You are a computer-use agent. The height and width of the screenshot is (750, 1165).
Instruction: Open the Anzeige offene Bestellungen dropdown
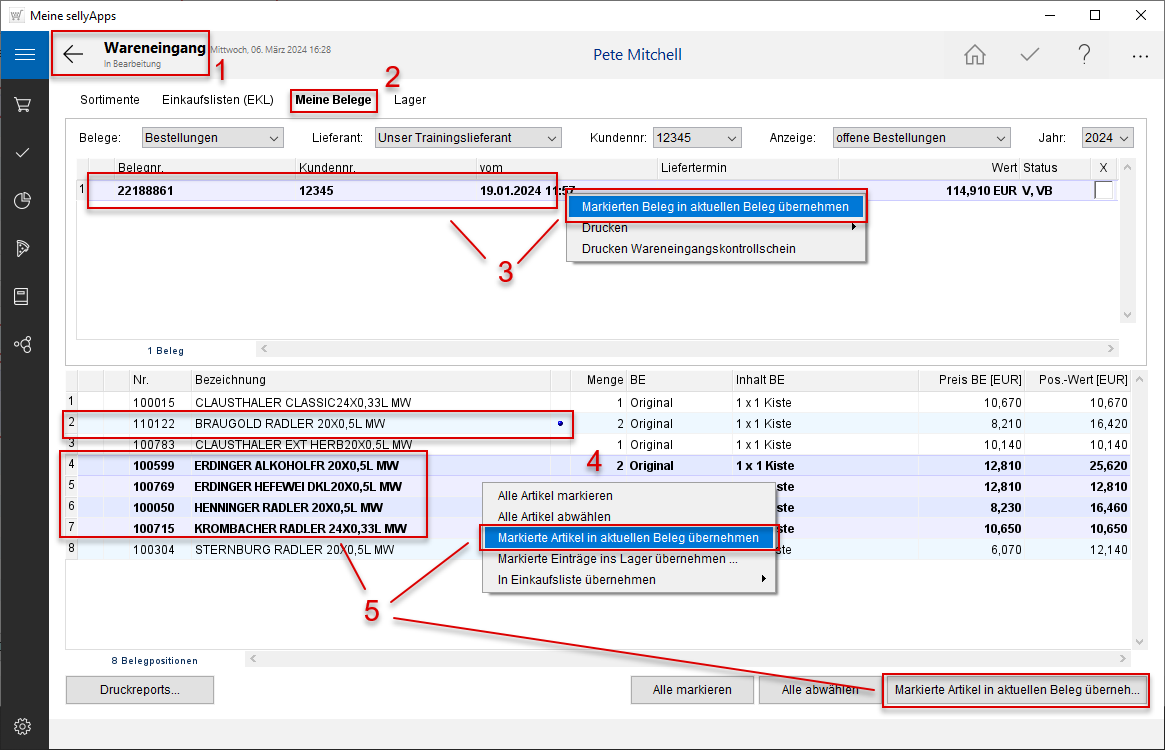pyautogui.click(x=921, y=138)
